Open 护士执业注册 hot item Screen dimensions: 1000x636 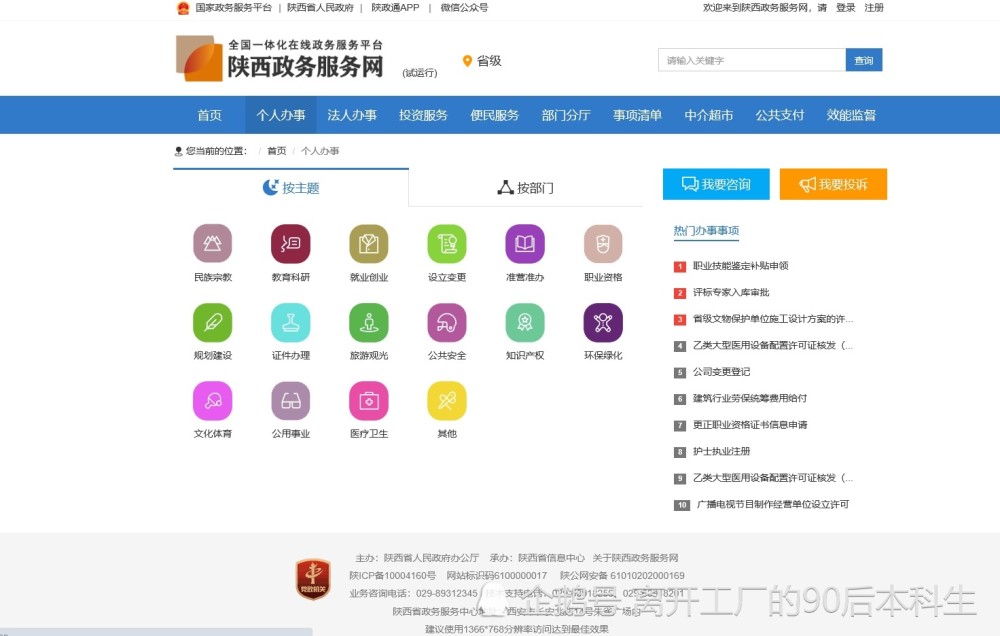721,451
